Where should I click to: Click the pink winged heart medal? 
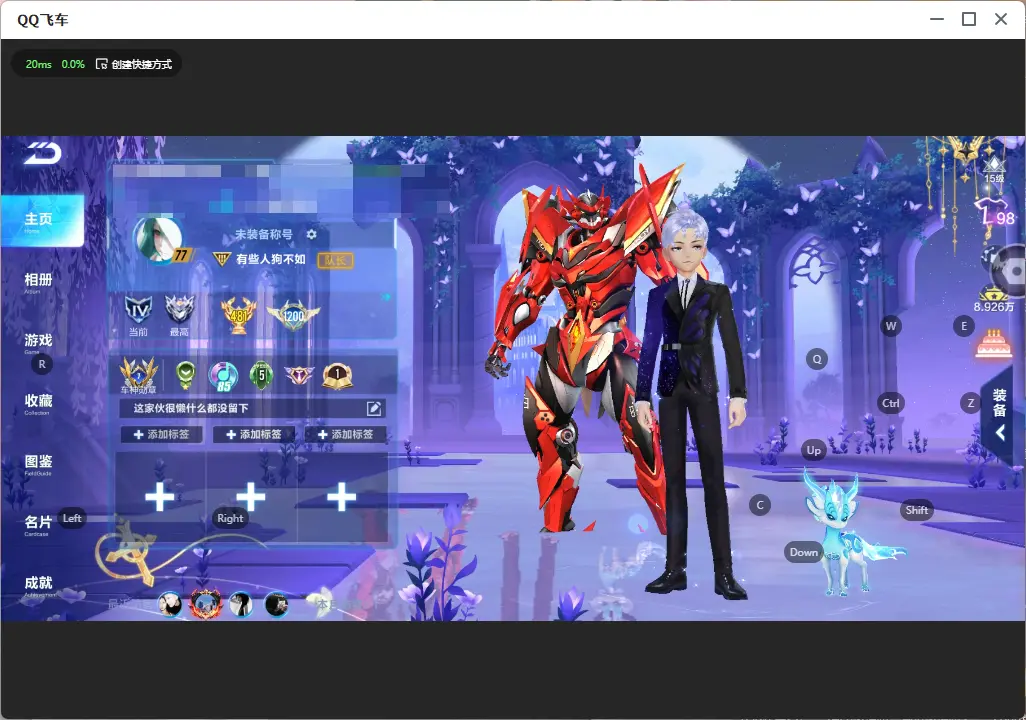pyautogui.click(x=299, y=375)
